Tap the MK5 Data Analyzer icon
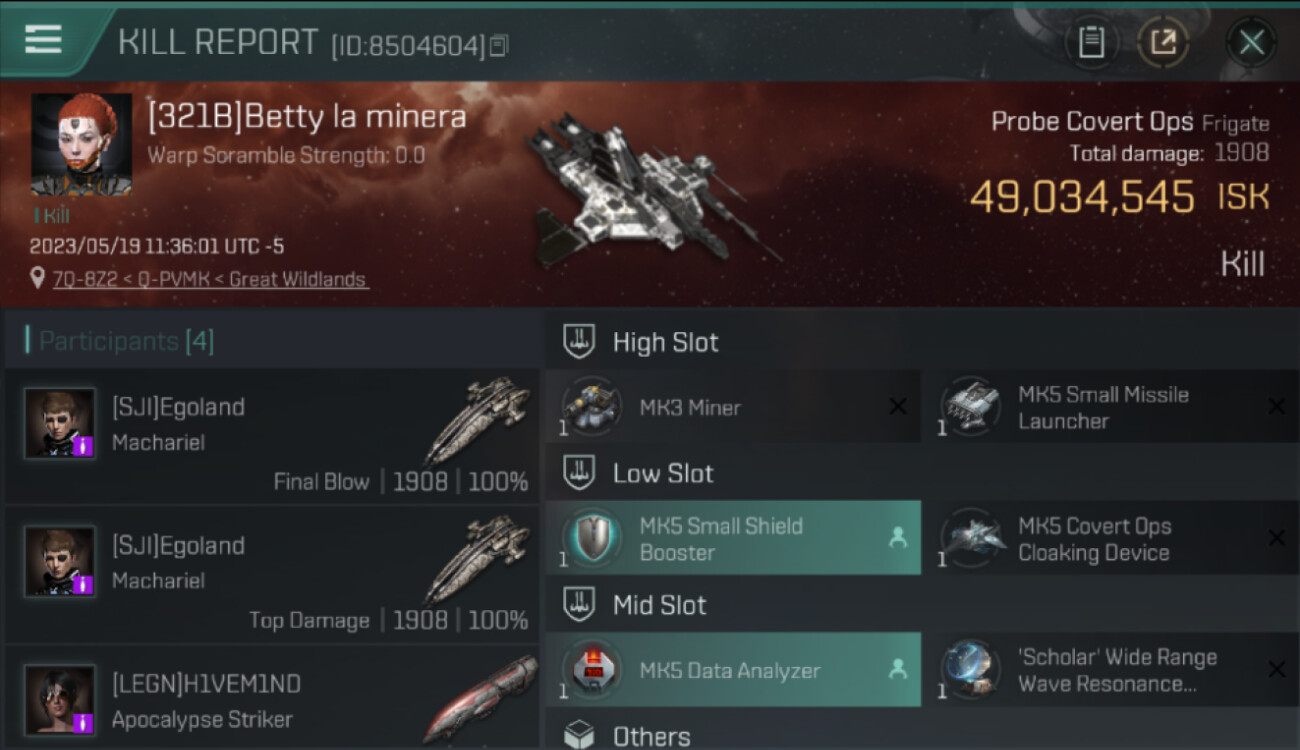The height and width of the screenshot is (750, 1300). pos(592,670)
